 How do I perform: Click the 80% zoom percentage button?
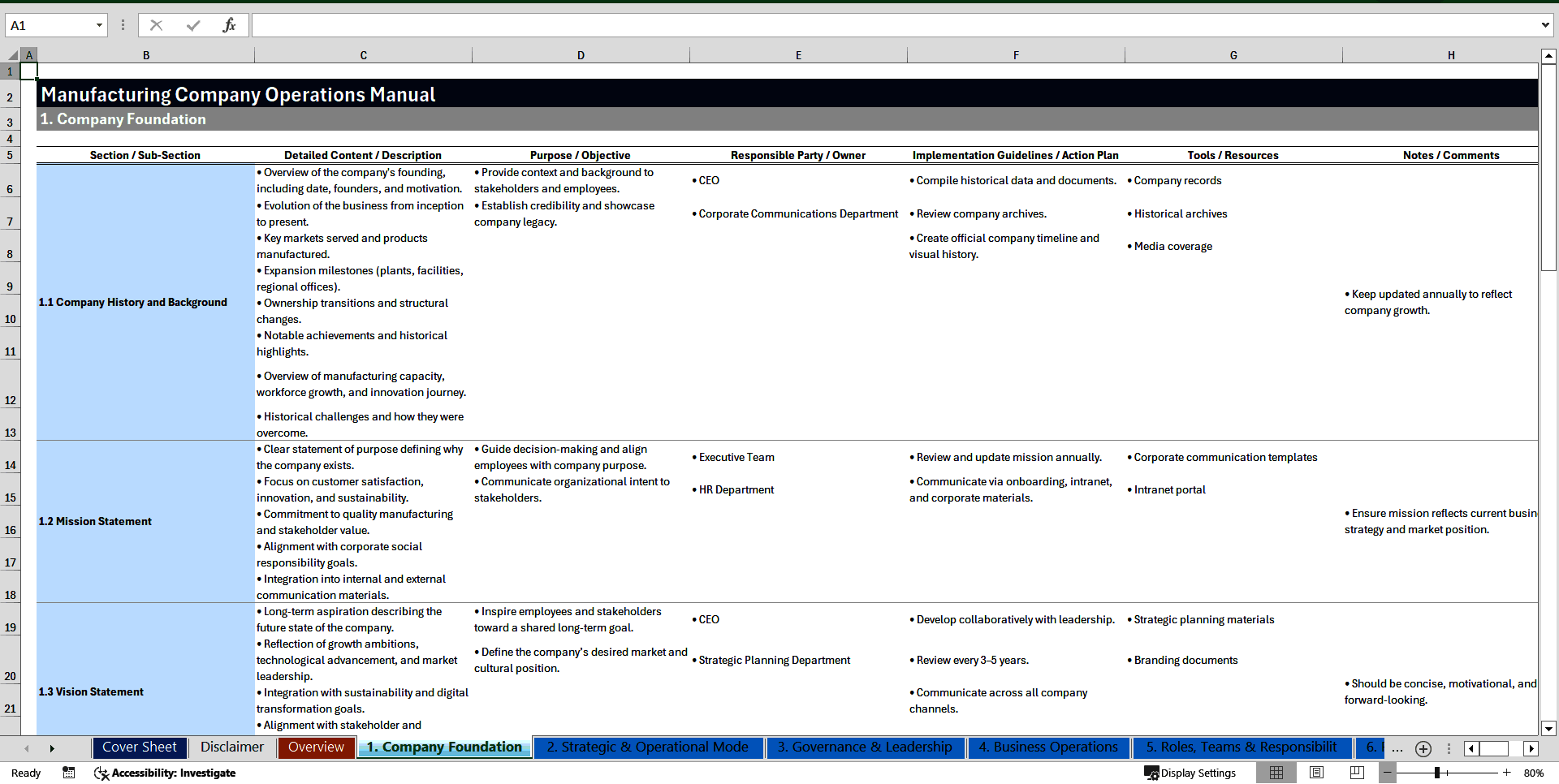pos(1533,773)
